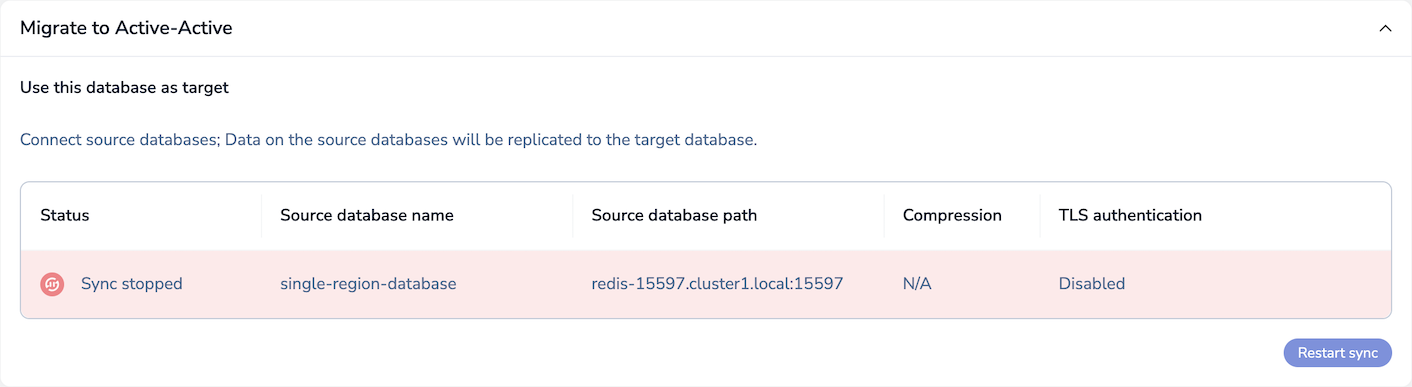Click the N/A compression value

917,284
